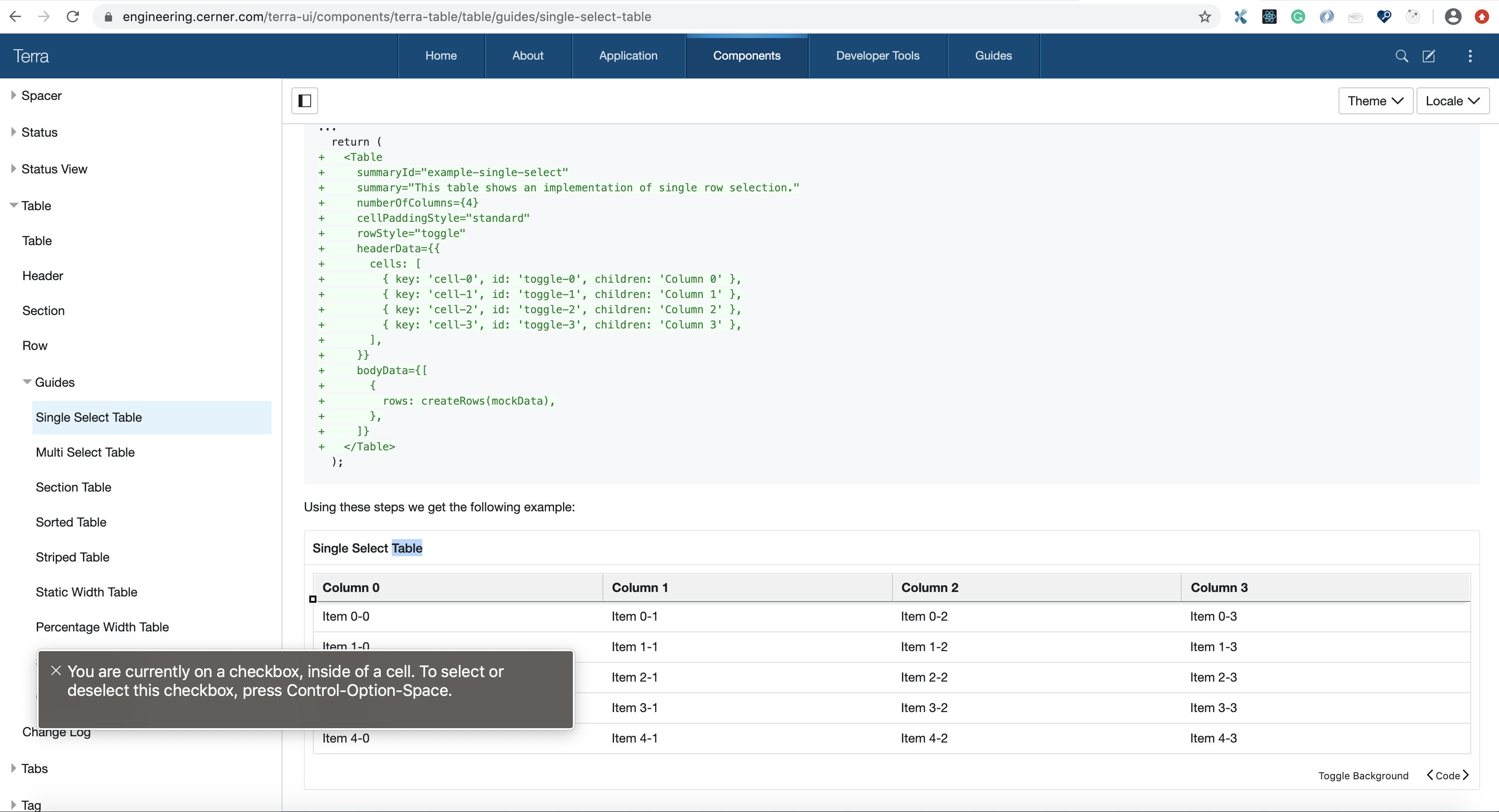Open the Multi Select Table guide link
Viewport: 1499px width, 812px height.
[x=85, y=452]
